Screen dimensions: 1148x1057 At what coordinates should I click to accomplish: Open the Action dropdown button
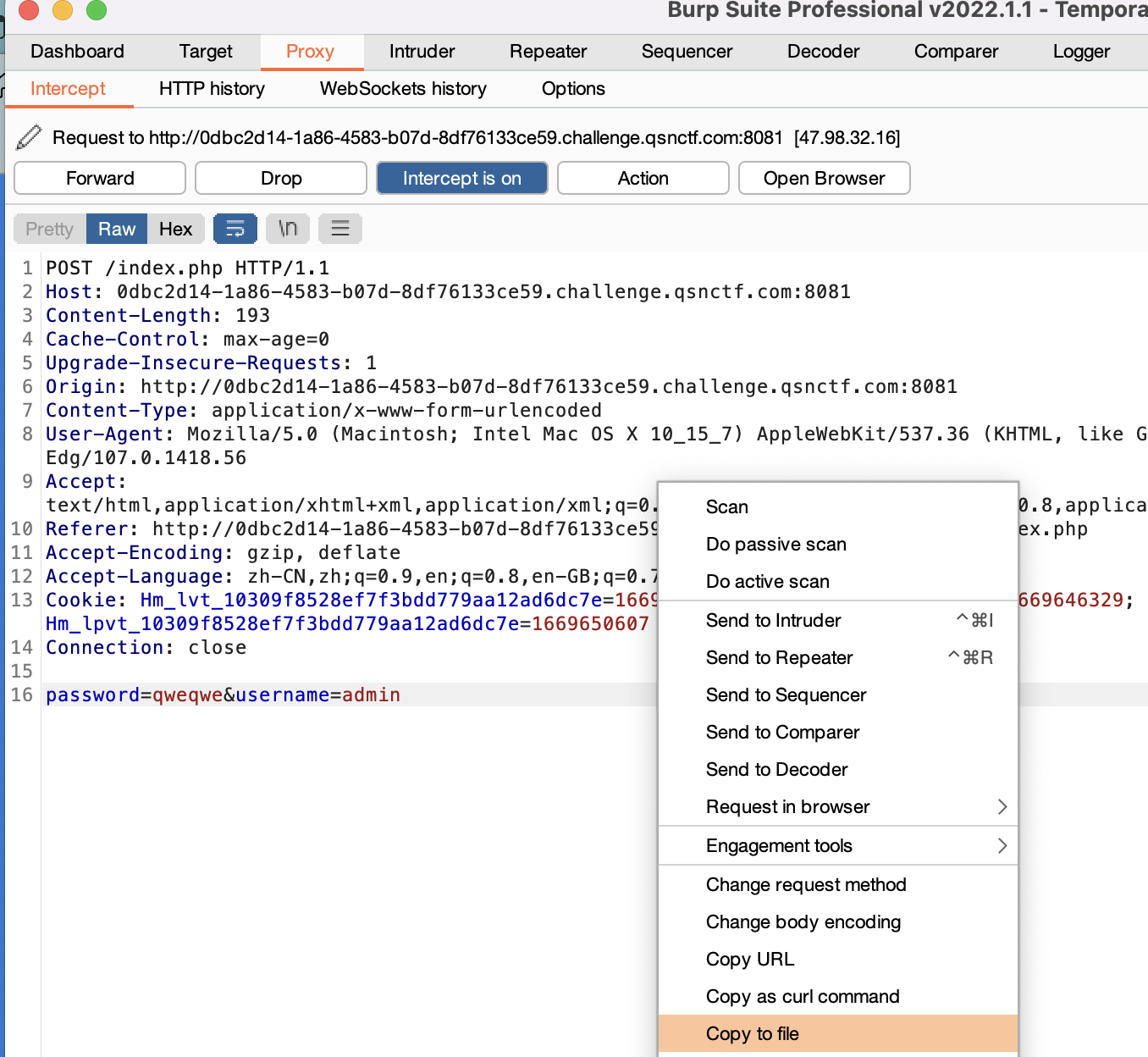[x=643, y=178]
